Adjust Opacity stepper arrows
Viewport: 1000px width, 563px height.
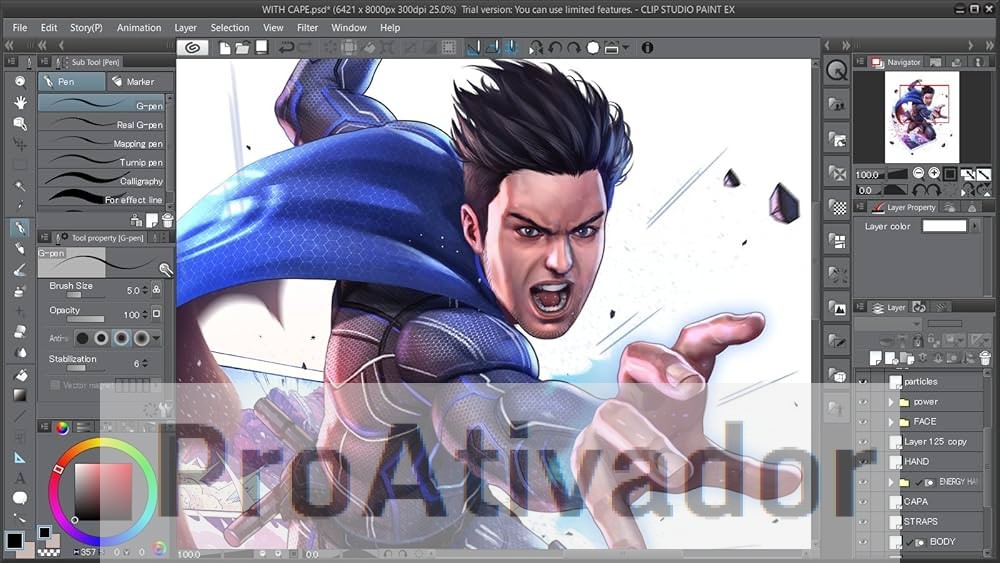coord(145,314)
